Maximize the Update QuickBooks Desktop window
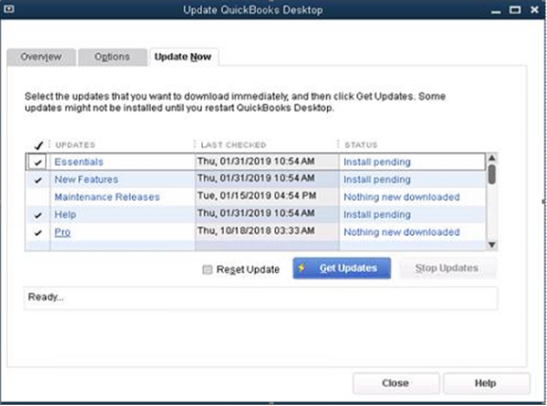The image size is (547, 406). pos(515,9)
